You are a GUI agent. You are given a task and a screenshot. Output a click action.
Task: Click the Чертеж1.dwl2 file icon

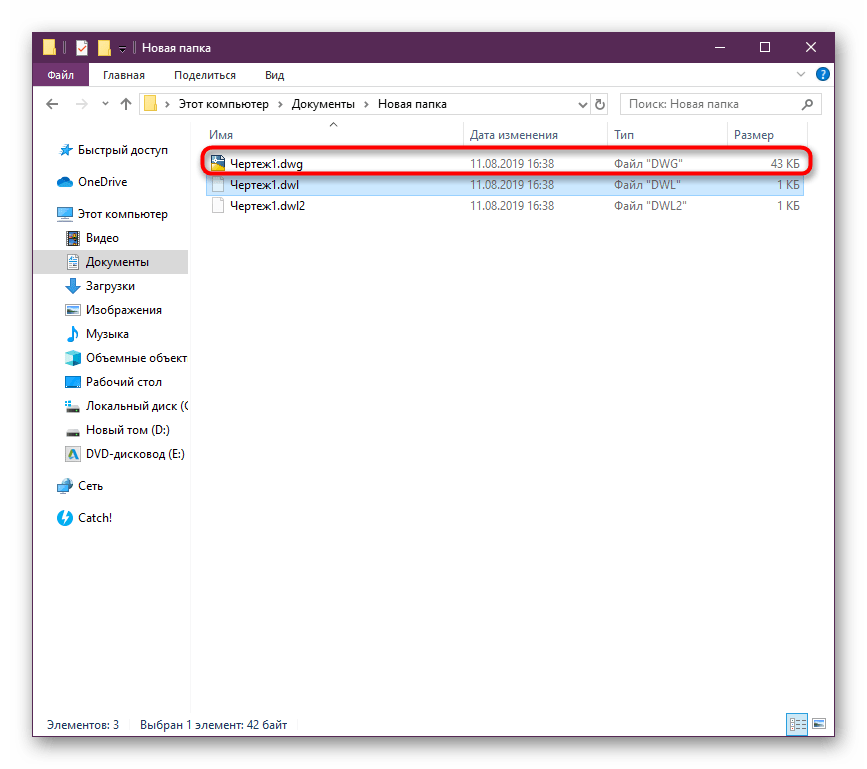[218, 206]
